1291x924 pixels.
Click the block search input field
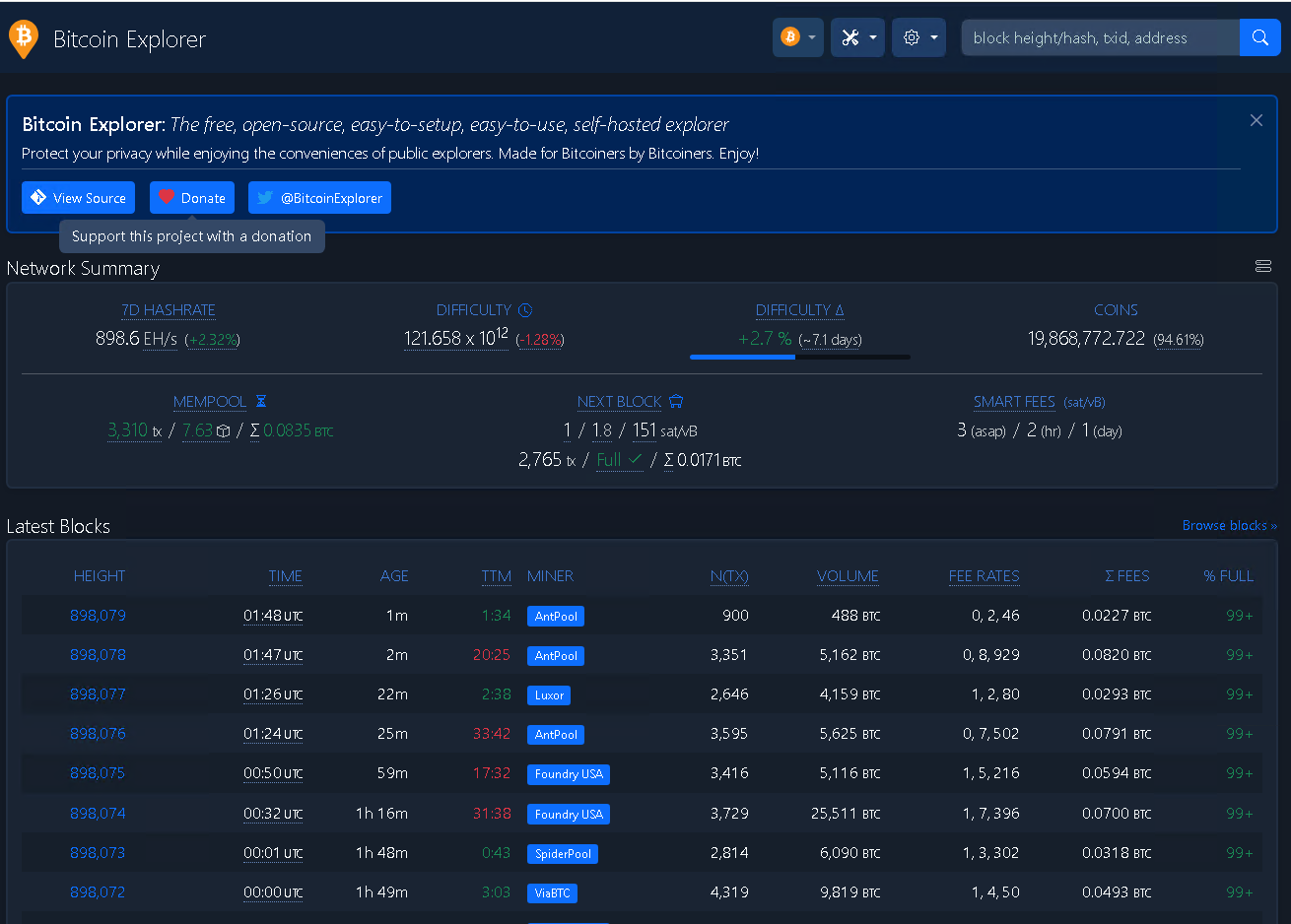1100,37
